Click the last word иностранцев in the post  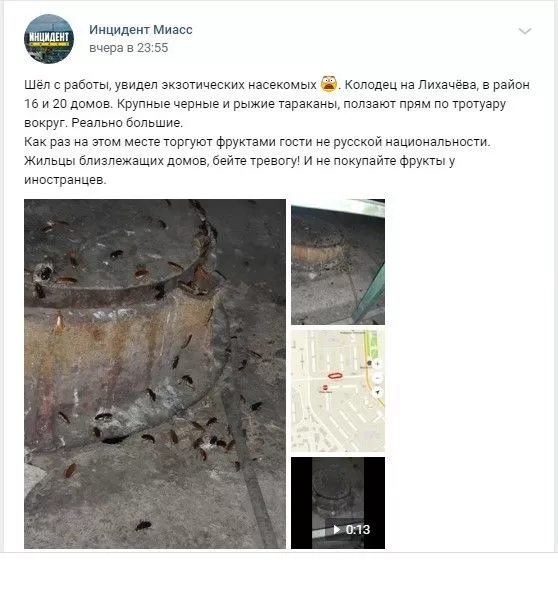64,180
